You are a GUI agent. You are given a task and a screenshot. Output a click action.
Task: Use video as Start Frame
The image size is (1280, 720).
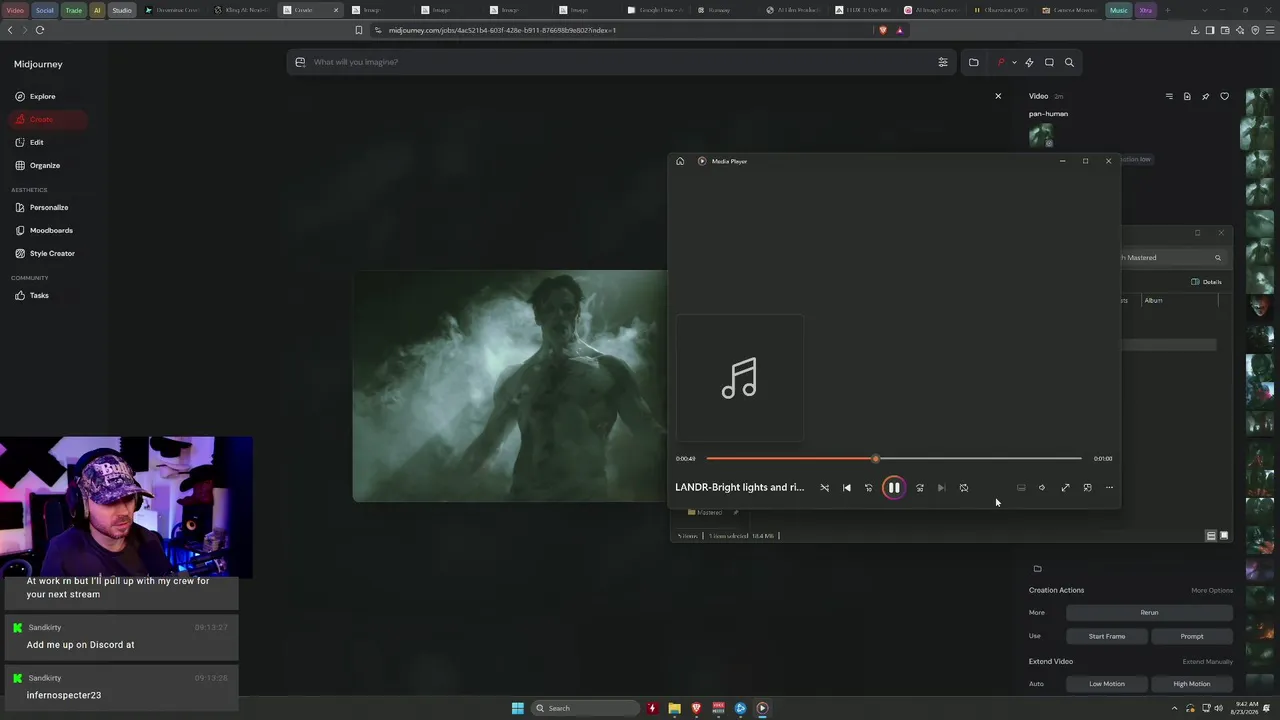click(x=1107, y=636)
